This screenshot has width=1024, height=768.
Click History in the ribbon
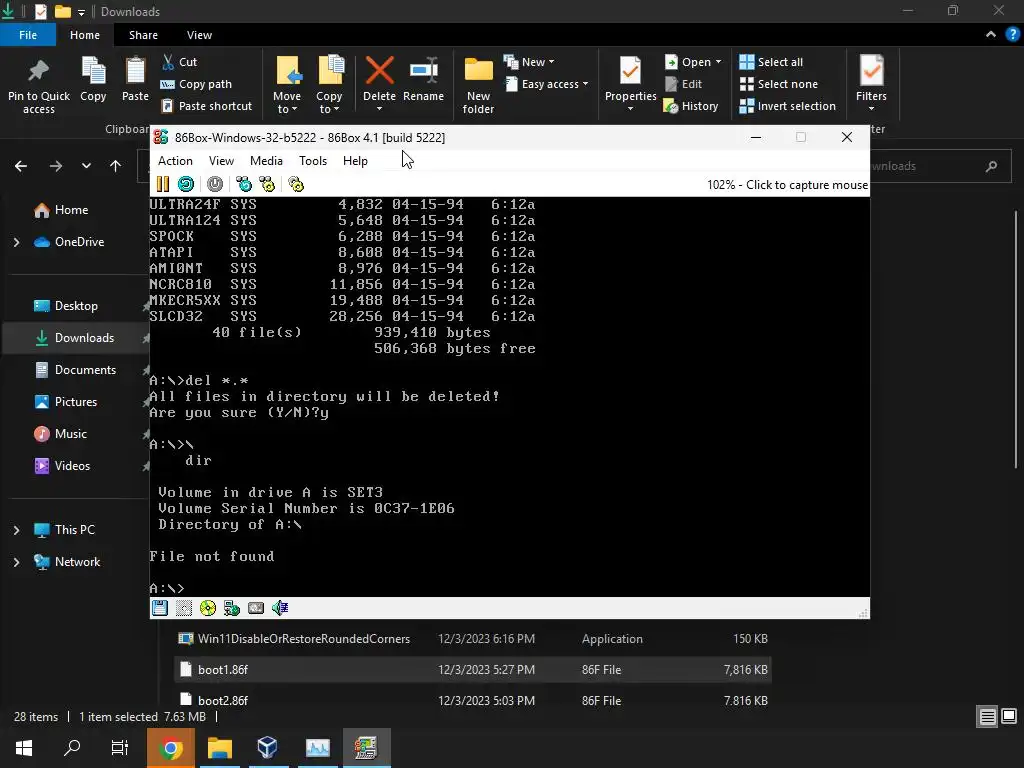(691, 106)
